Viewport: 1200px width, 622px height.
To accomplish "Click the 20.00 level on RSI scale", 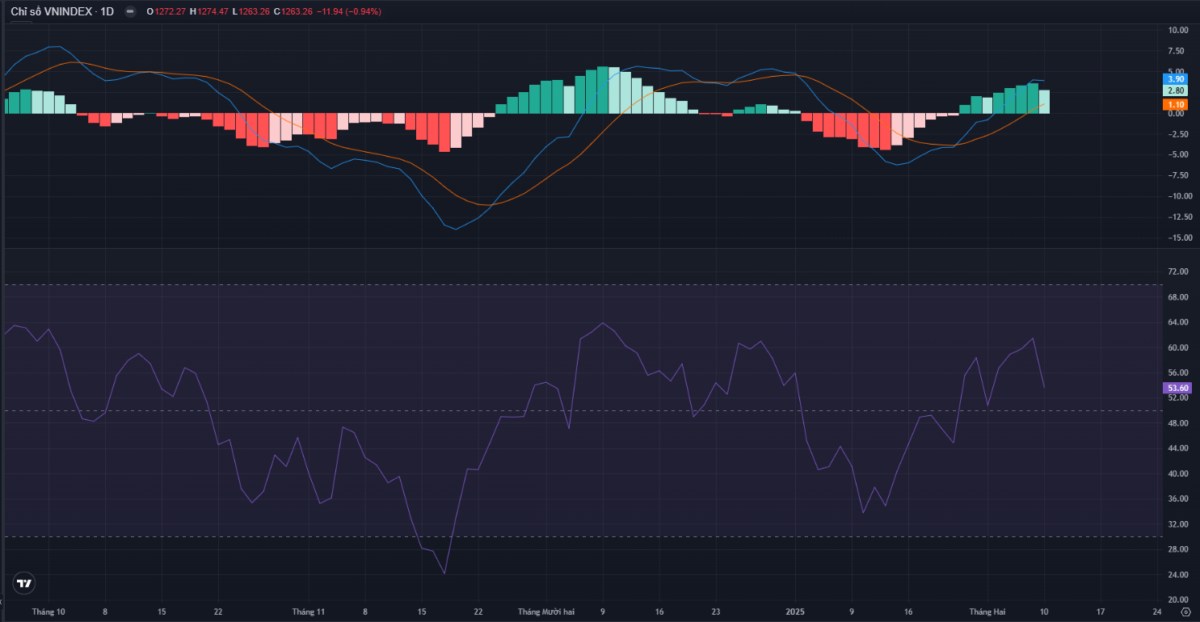I will point(1177,599).
